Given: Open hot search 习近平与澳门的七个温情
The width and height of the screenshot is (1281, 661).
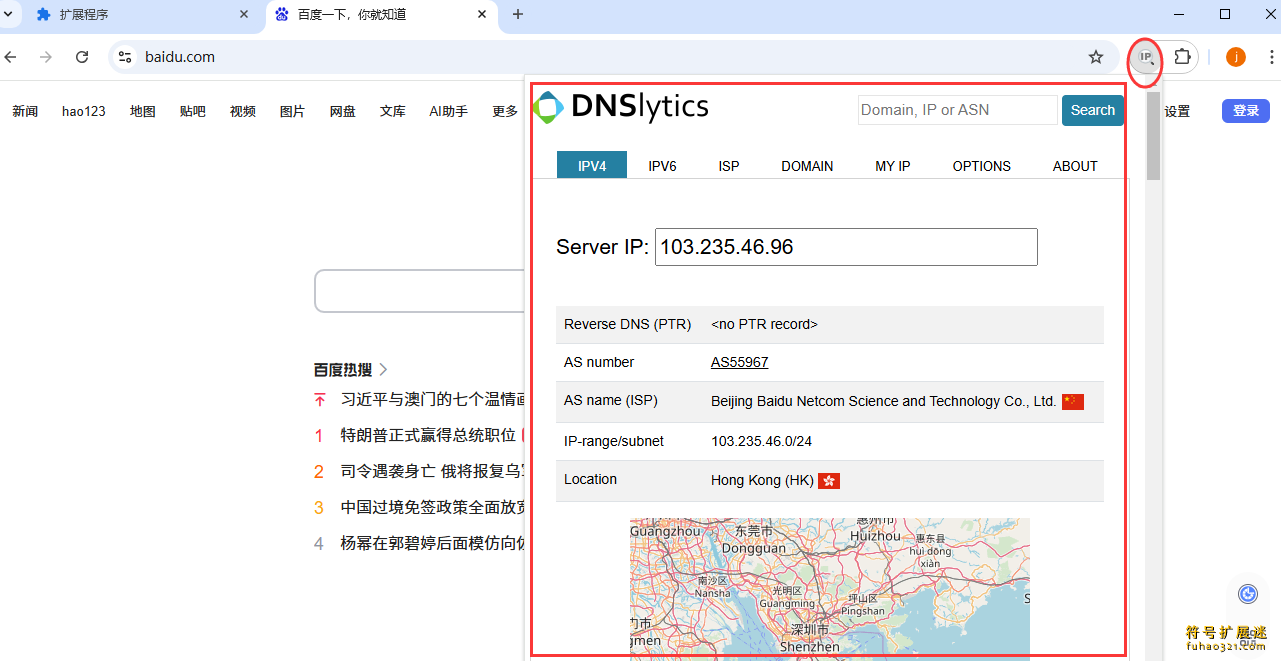Looking at the screenshot, I should pyautogui.click(x=432, y=399).
